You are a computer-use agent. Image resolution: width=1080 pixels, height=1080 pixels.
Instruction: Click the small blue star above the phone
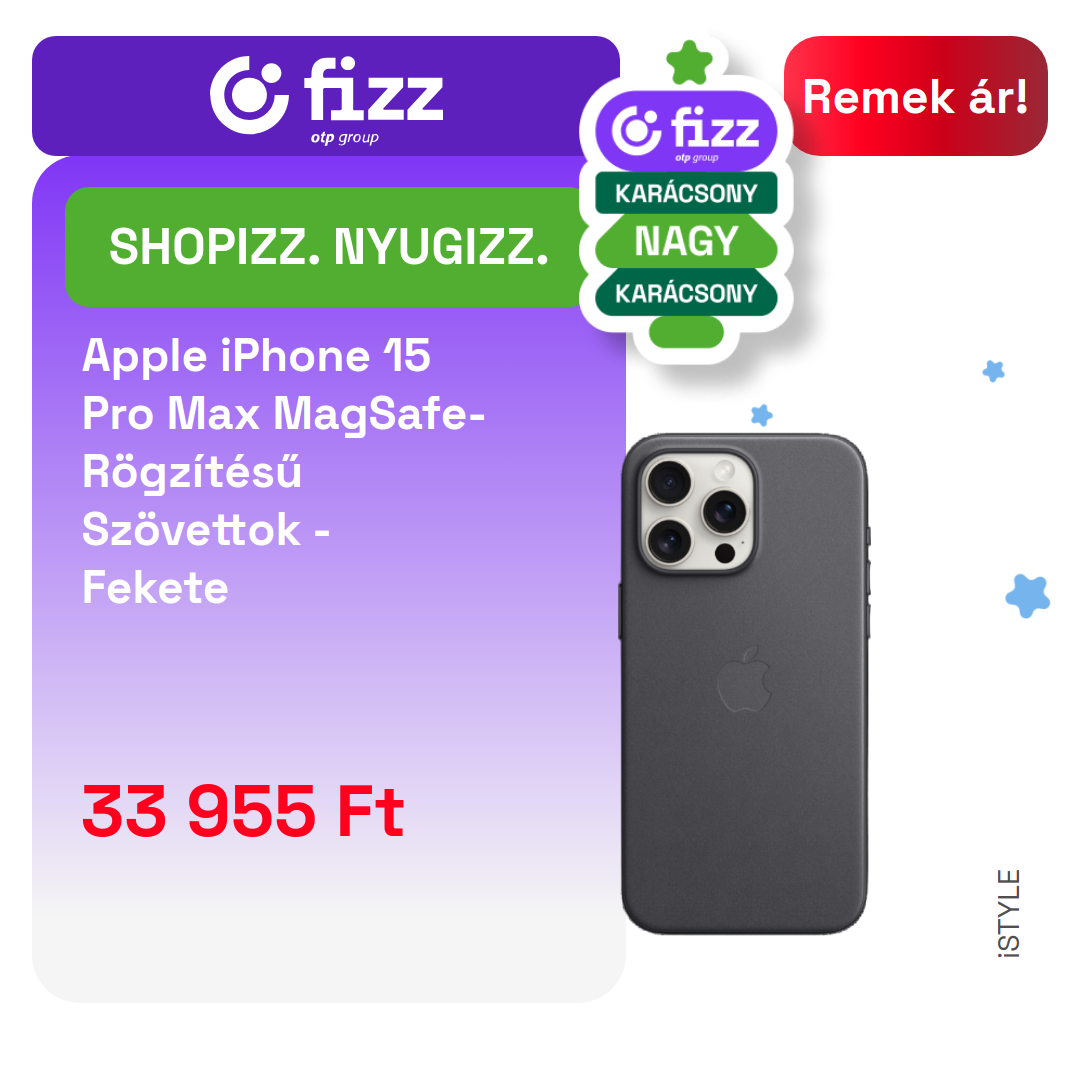pos(761,415)
